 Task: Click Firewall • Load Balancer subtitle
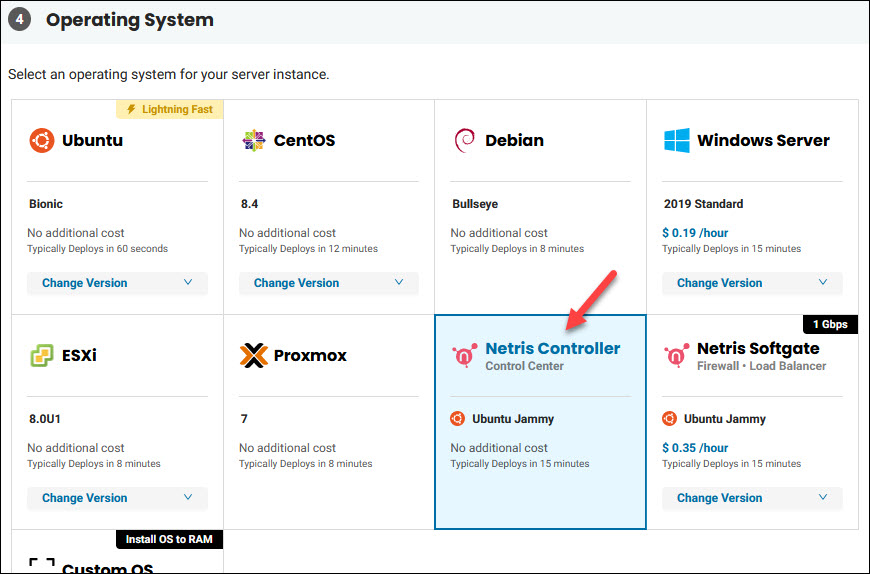[761, 366]
